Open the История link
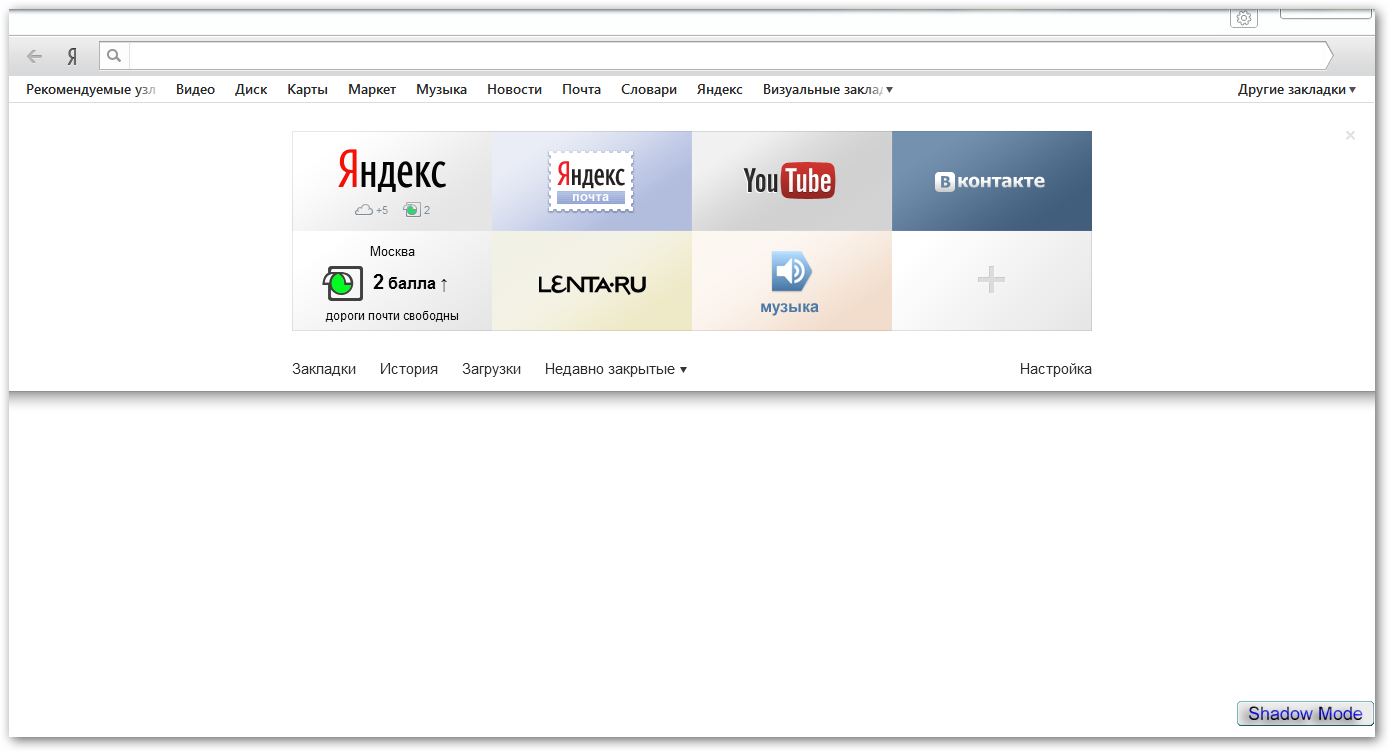The width and height of the screenshot is (1390, 752). tap(409, 369)
